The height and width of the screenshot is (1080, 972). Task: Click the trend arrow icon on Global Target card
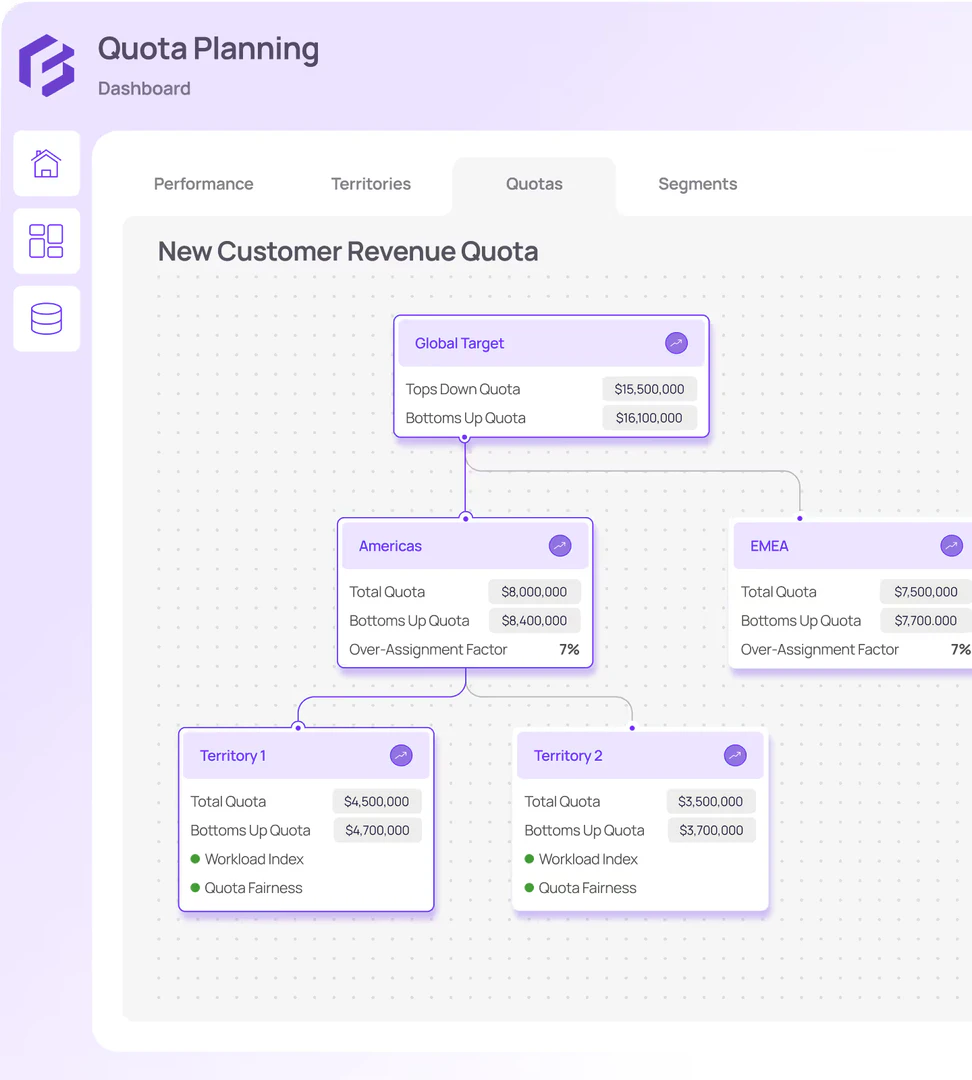tap(677, 343)
